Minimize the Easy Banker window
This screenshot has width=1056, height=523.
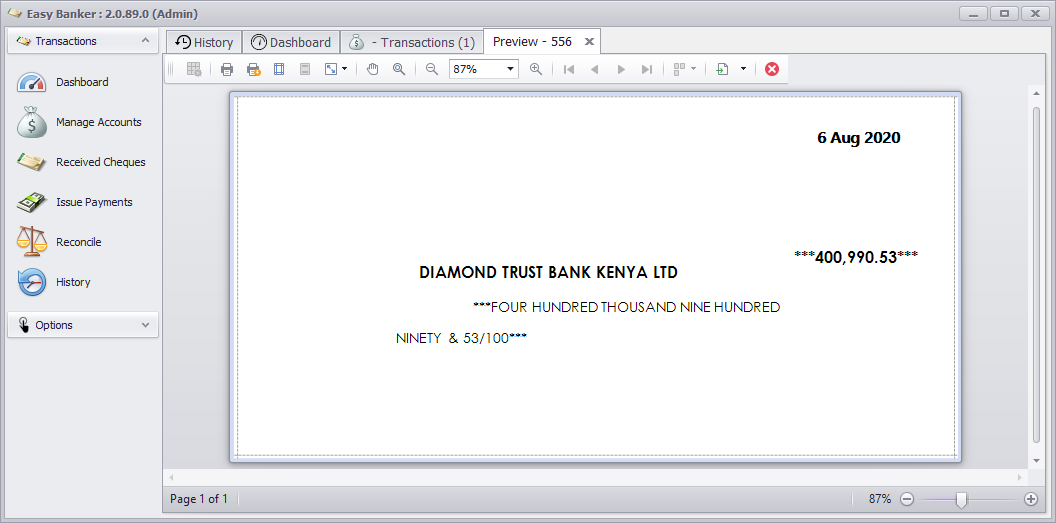pos(974,13)
